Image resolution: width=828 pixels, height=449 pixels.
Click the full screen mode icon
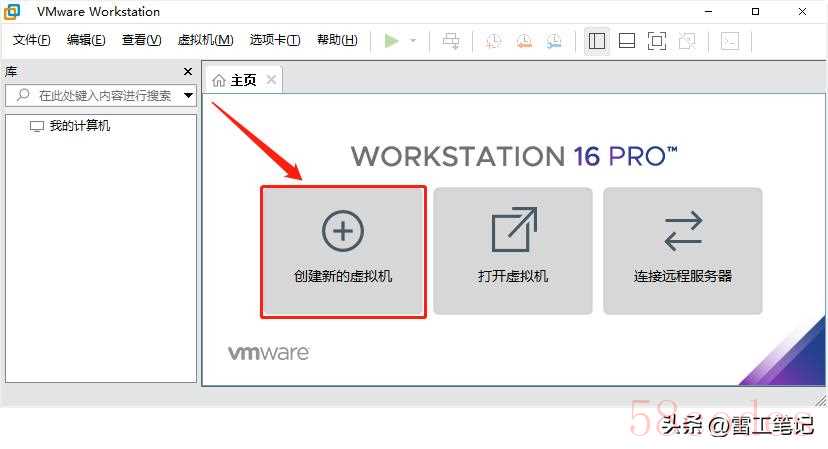click(x=656, y=41)
